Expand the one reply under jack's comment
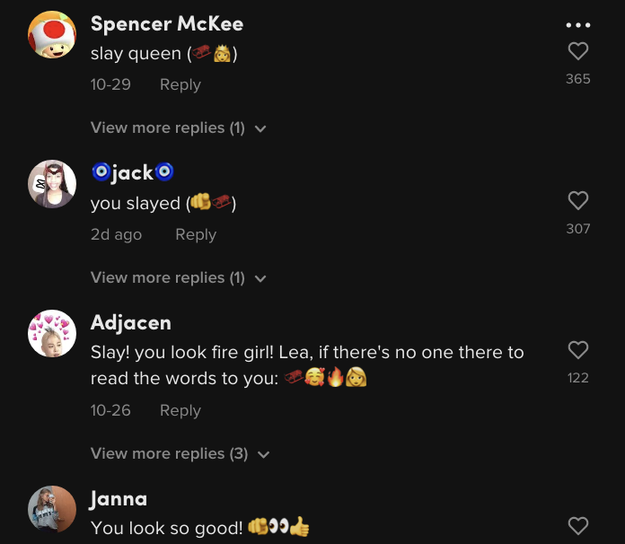Screen dimensions: 625x544 click(178, 278)
